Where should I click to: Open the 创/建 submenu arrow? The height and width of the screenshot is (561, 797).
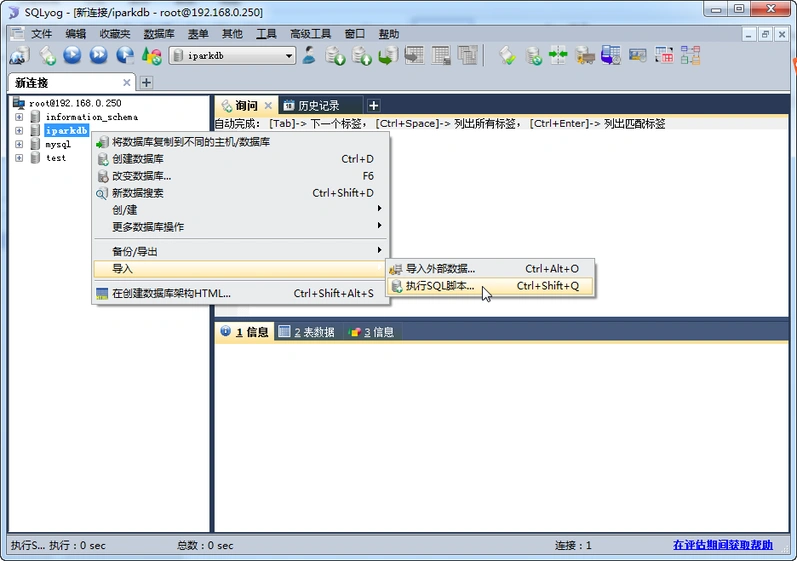pyautogui.click(x=379, y=209)
